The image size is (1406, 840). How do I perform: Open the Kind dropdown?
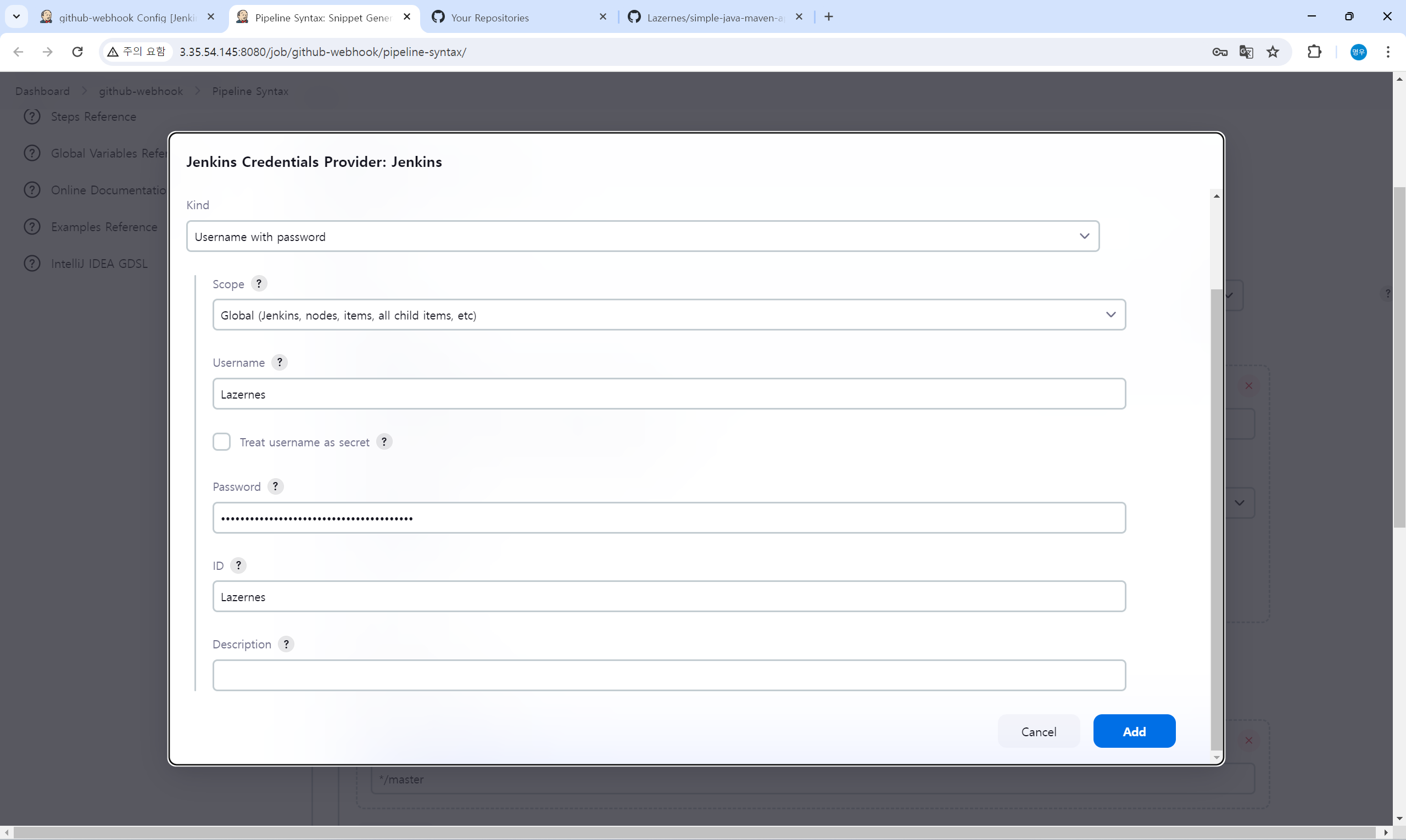click(643, 236)
